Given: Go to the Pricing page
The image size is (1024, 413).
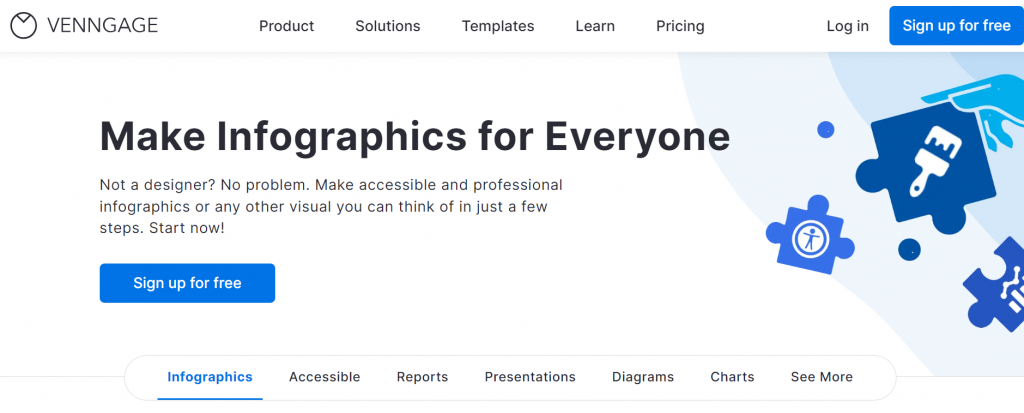Looking at the screenshot, I should click(680, 26).
